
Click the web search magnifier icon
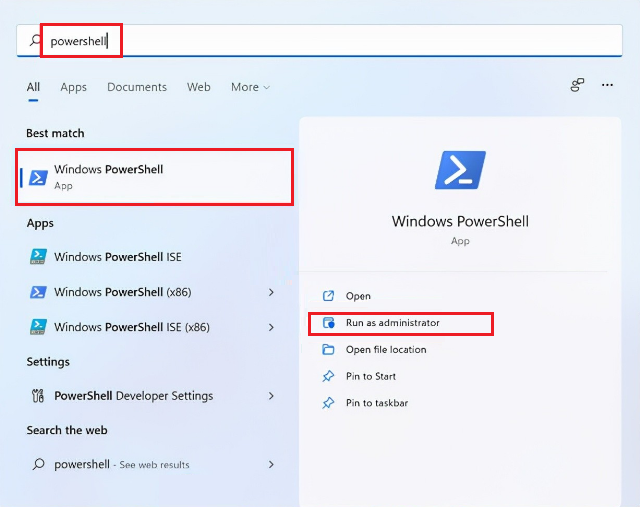pyautogui.click(x=38, y=464)
